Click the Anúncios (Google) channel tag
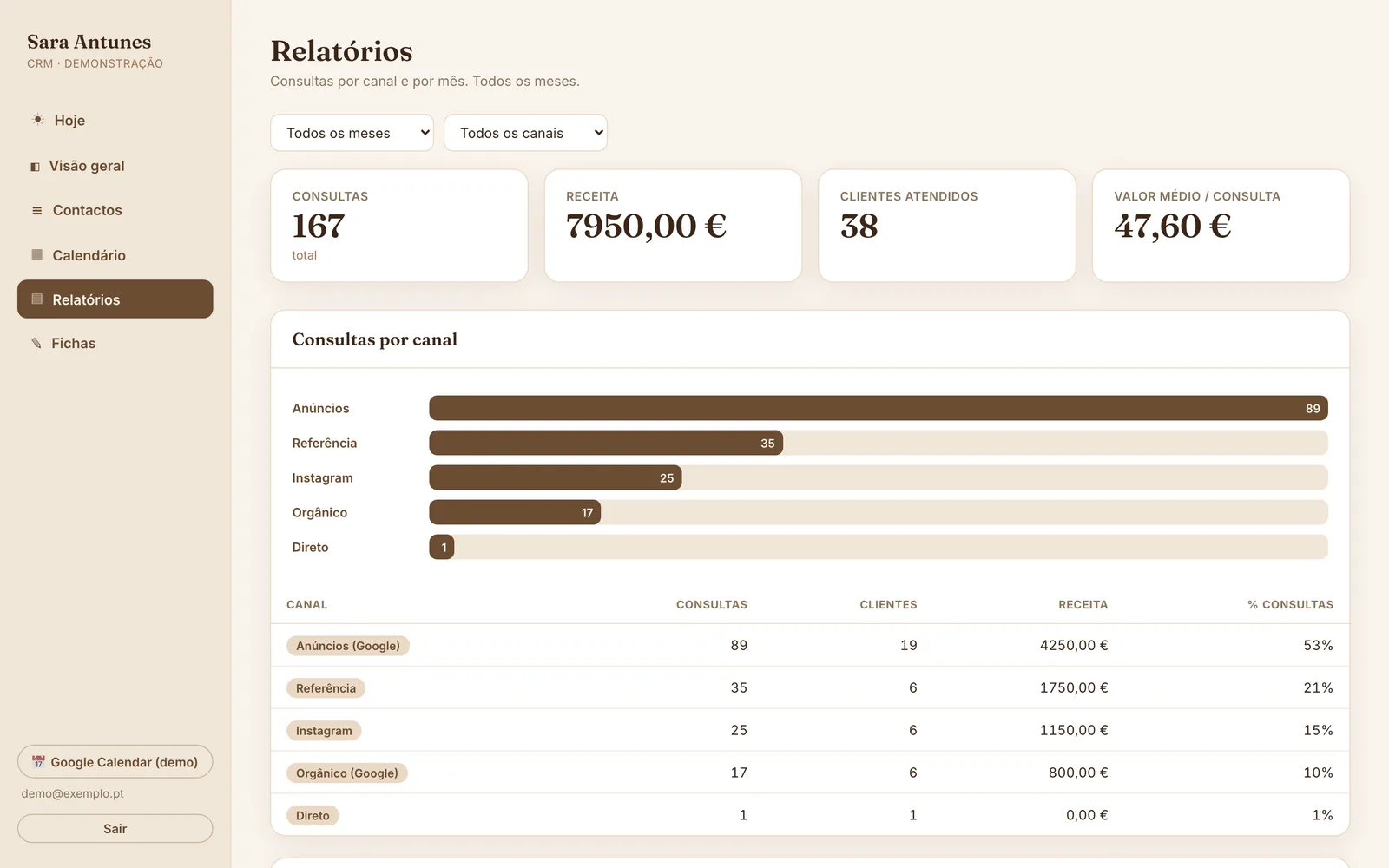The height and width of the screenshot is (868, 1389). [x=348, y=646]
